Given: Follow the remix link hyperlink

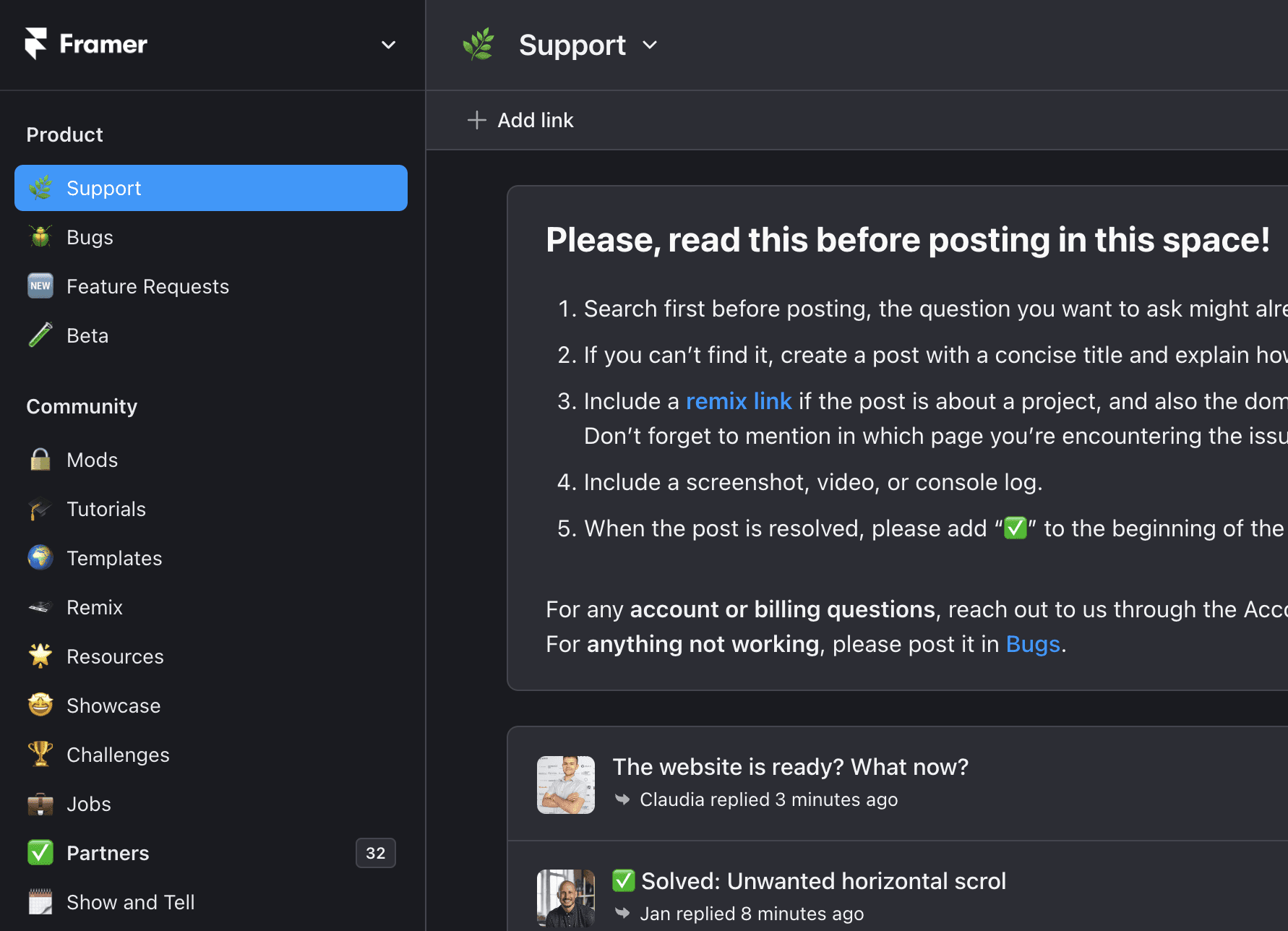Looking at the screenshot, I should point(739,401).
